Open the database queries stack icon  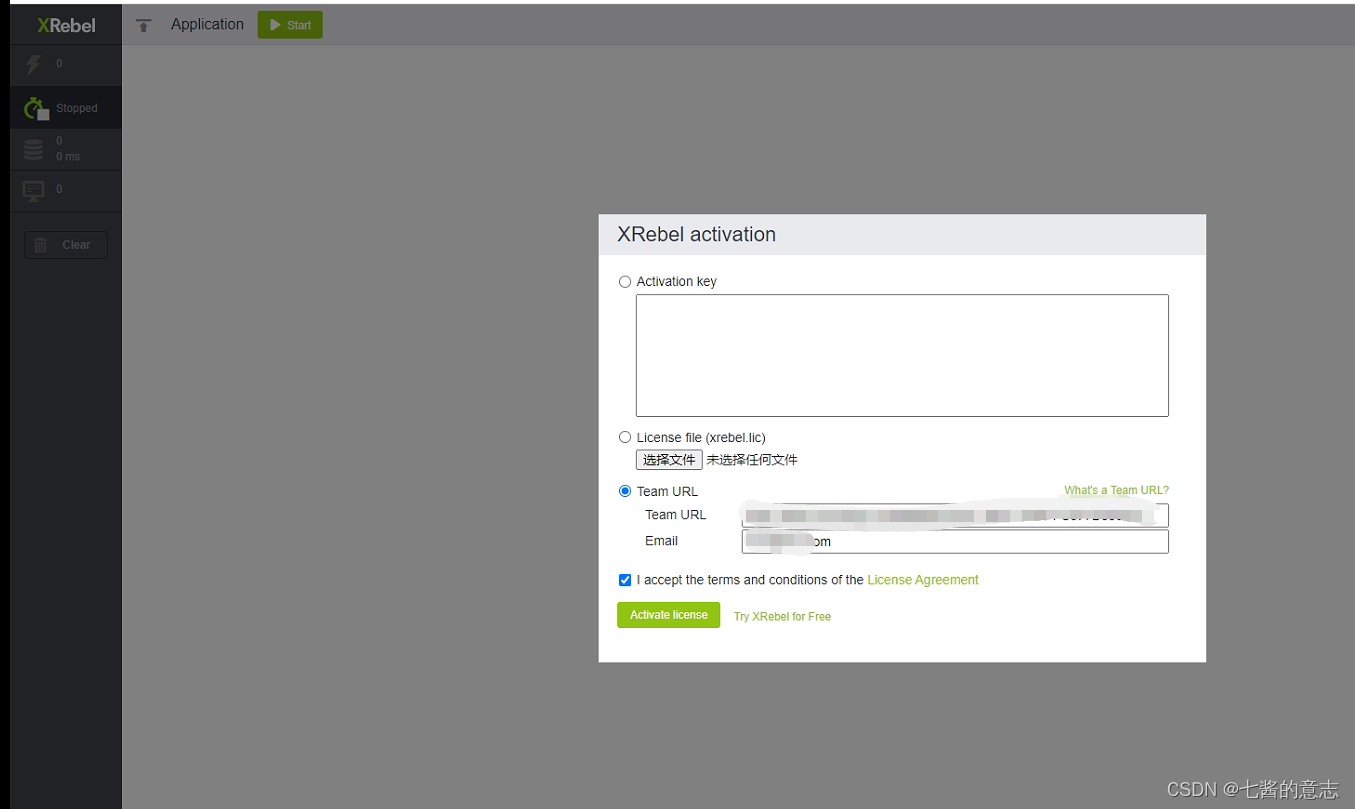pos(34,149)
